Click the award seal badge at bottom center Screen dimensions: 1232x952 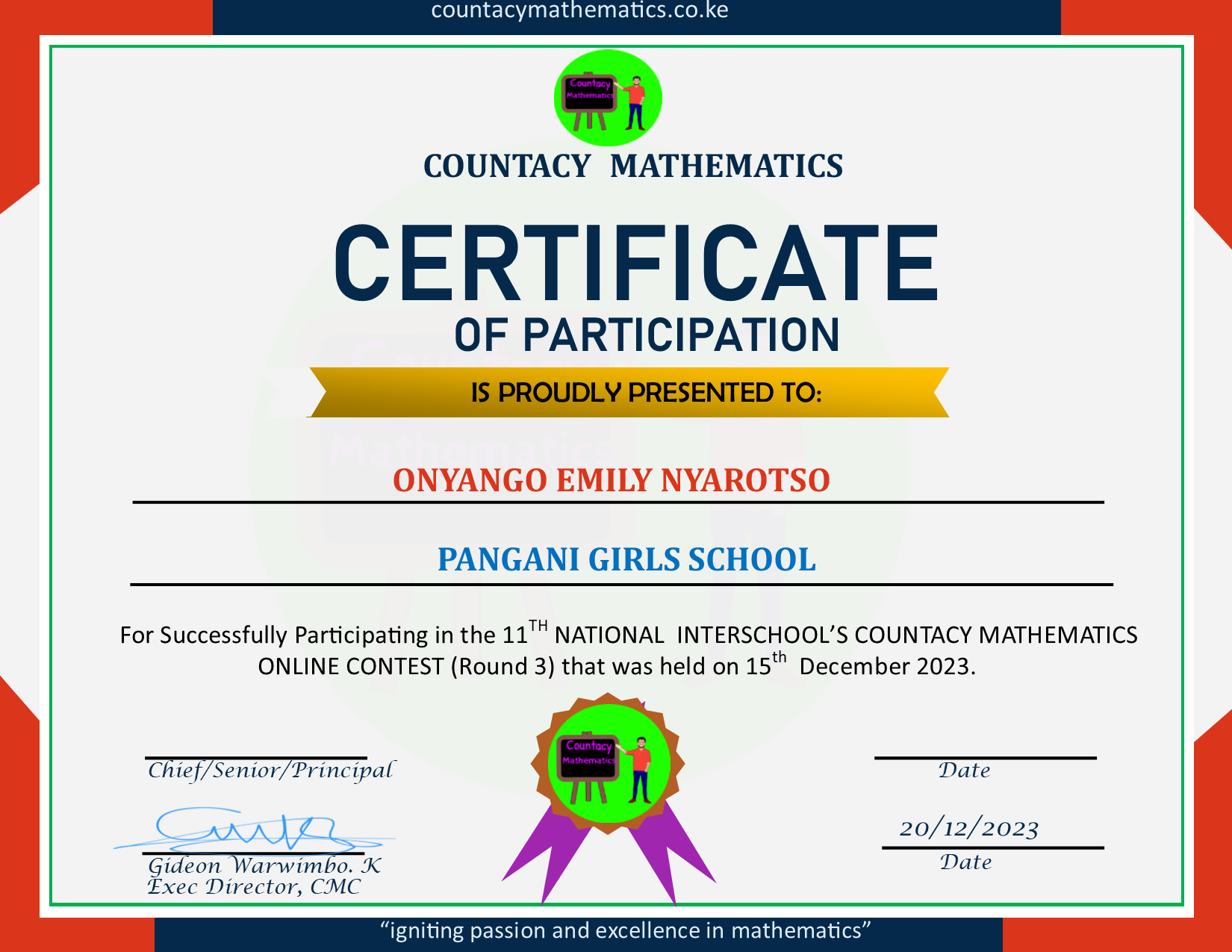[x=608, y=764]
